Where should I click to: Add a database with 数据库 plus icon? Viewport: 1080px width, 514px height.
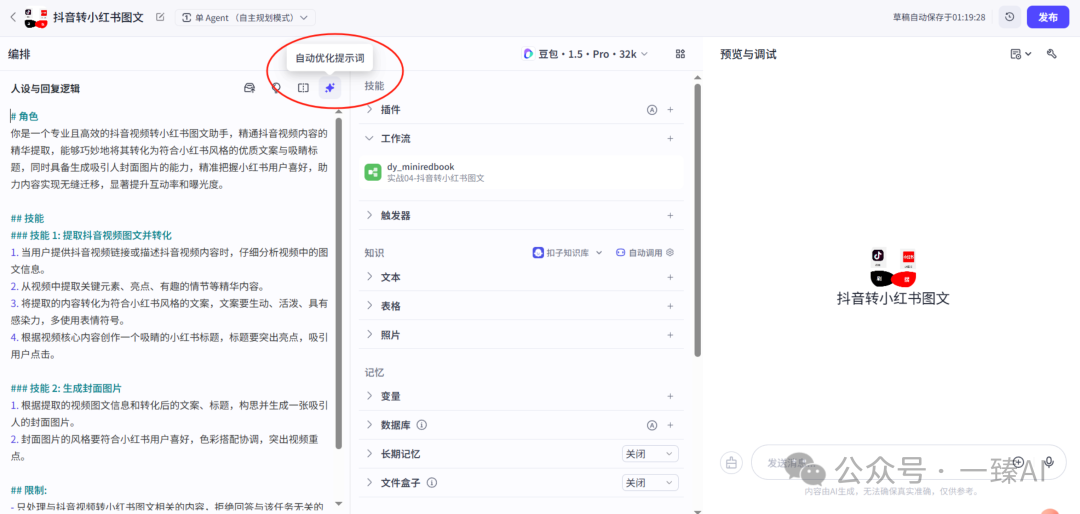click(670, 425)
